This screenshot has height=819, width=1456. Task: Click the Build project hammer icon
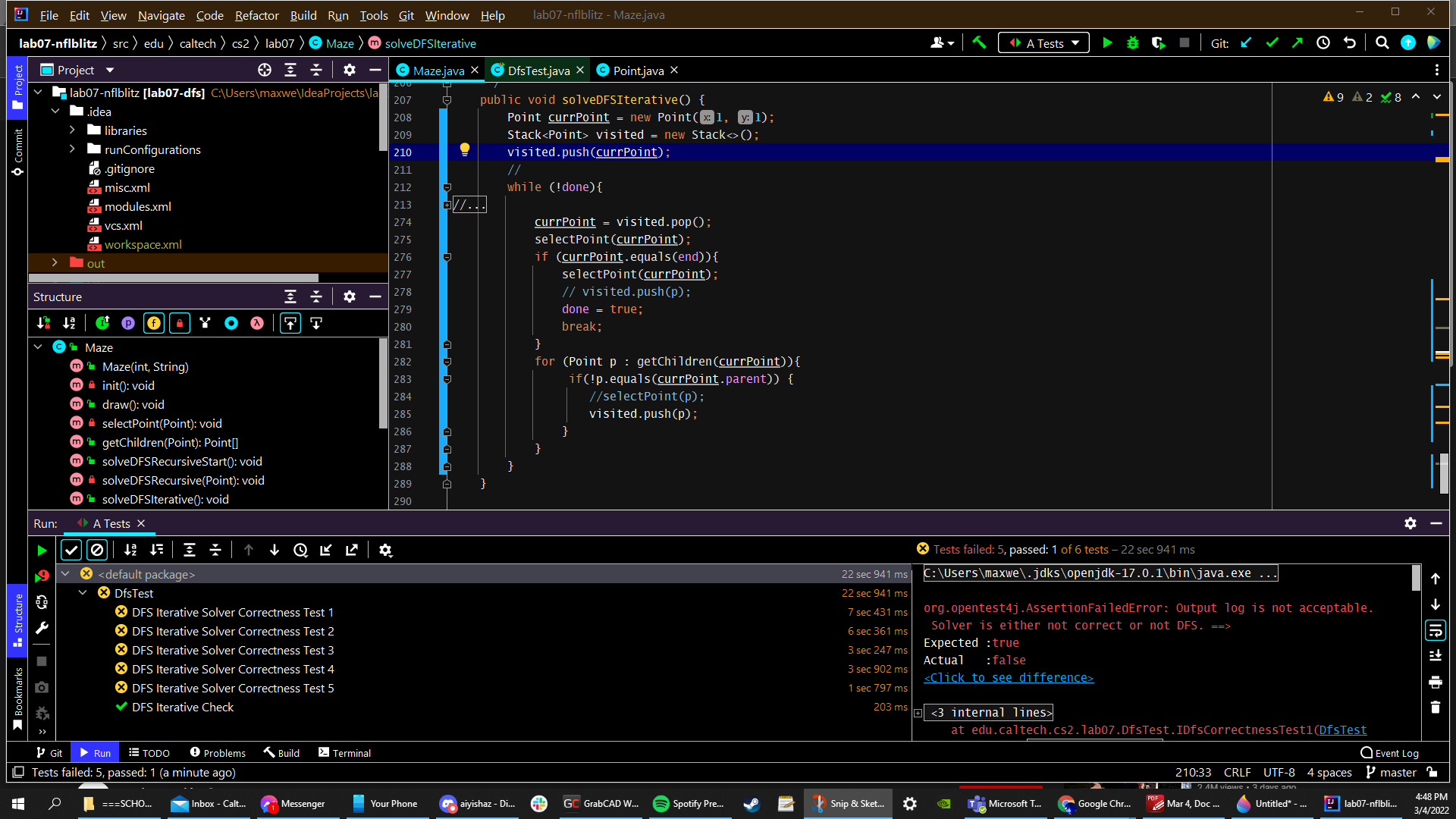click(x=979, y=43)
